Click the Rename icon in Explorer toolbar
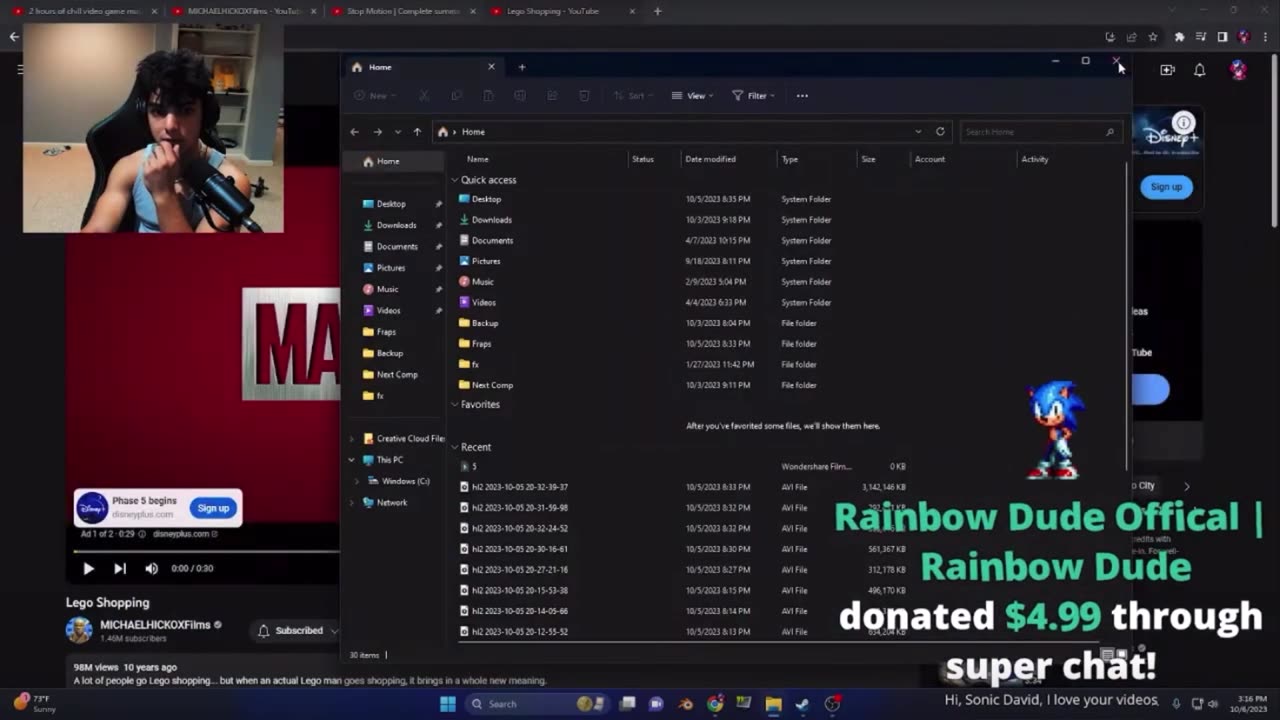The height and width of the screenshot is (720, 1280). pyautogui.click(x=520, y=96)
